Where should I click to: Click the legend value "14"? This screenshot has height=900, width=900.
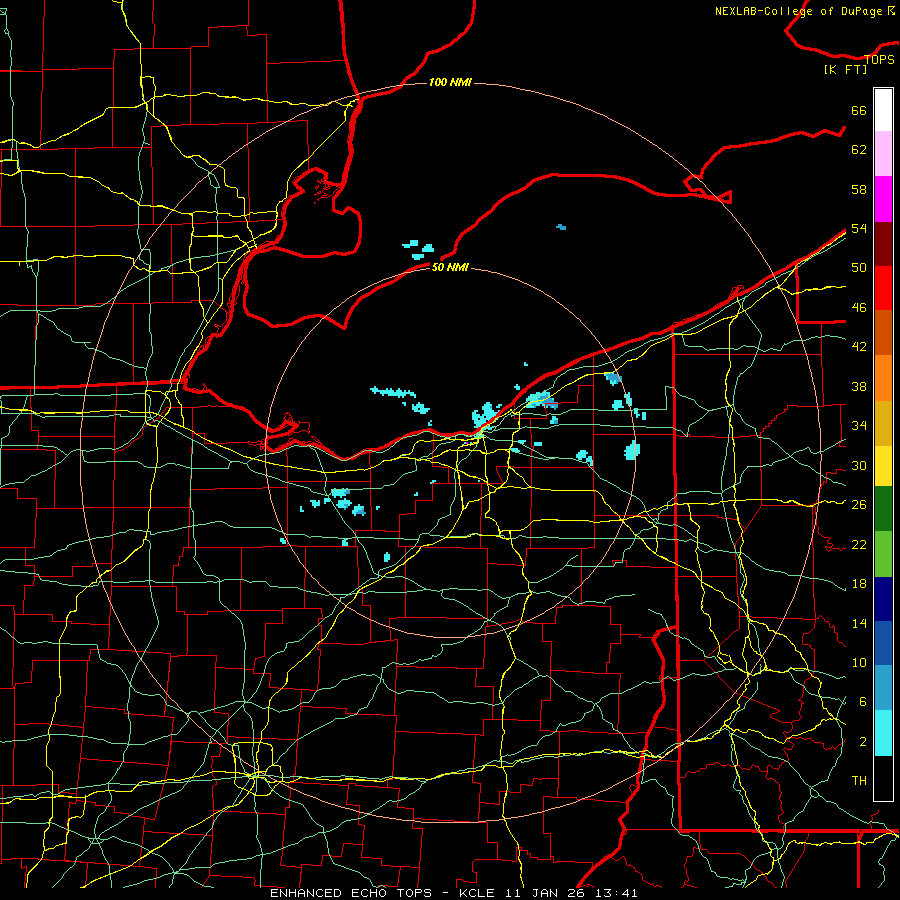859,623
